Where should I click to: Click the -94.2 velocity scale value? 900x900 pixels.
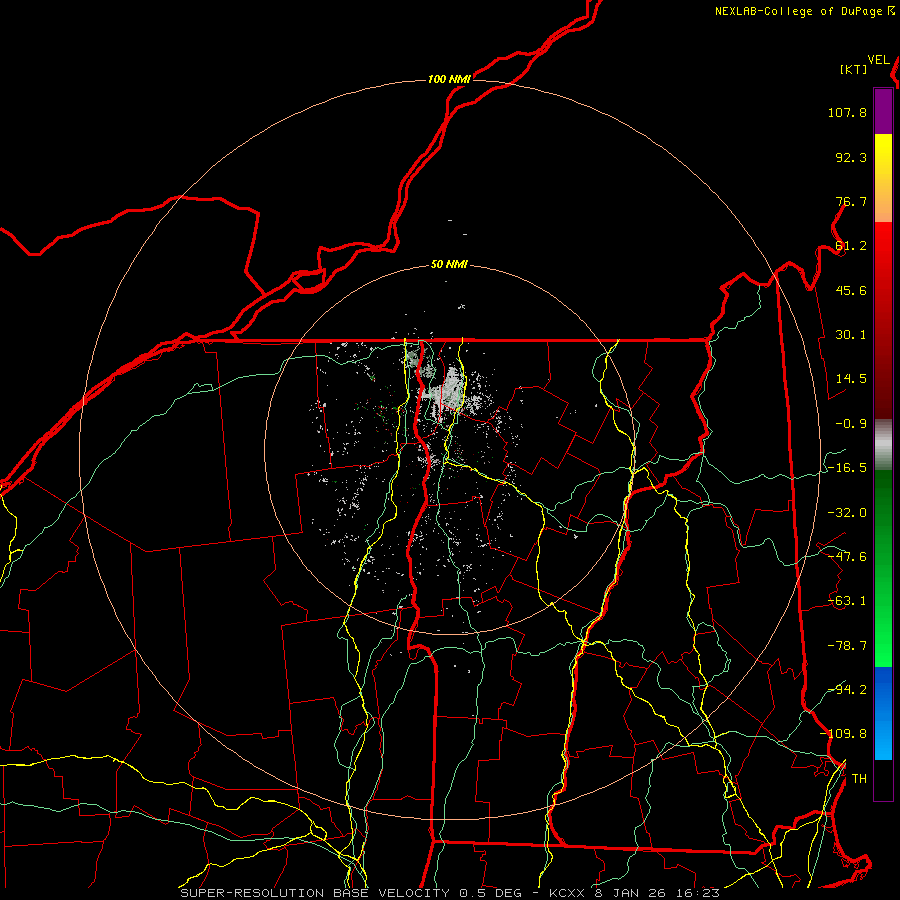(847, 690)
